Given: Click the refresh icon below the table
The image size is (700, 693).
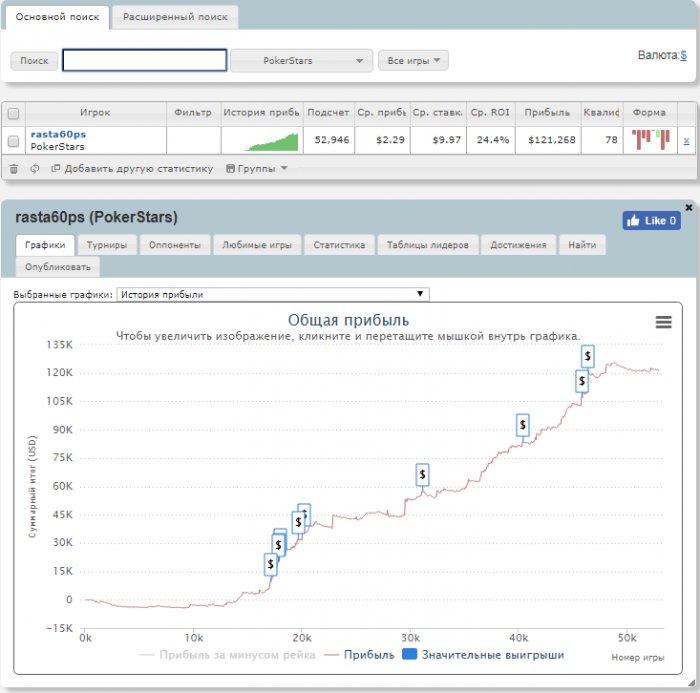Looking at the screenshot, I should (x=34, y=169).
